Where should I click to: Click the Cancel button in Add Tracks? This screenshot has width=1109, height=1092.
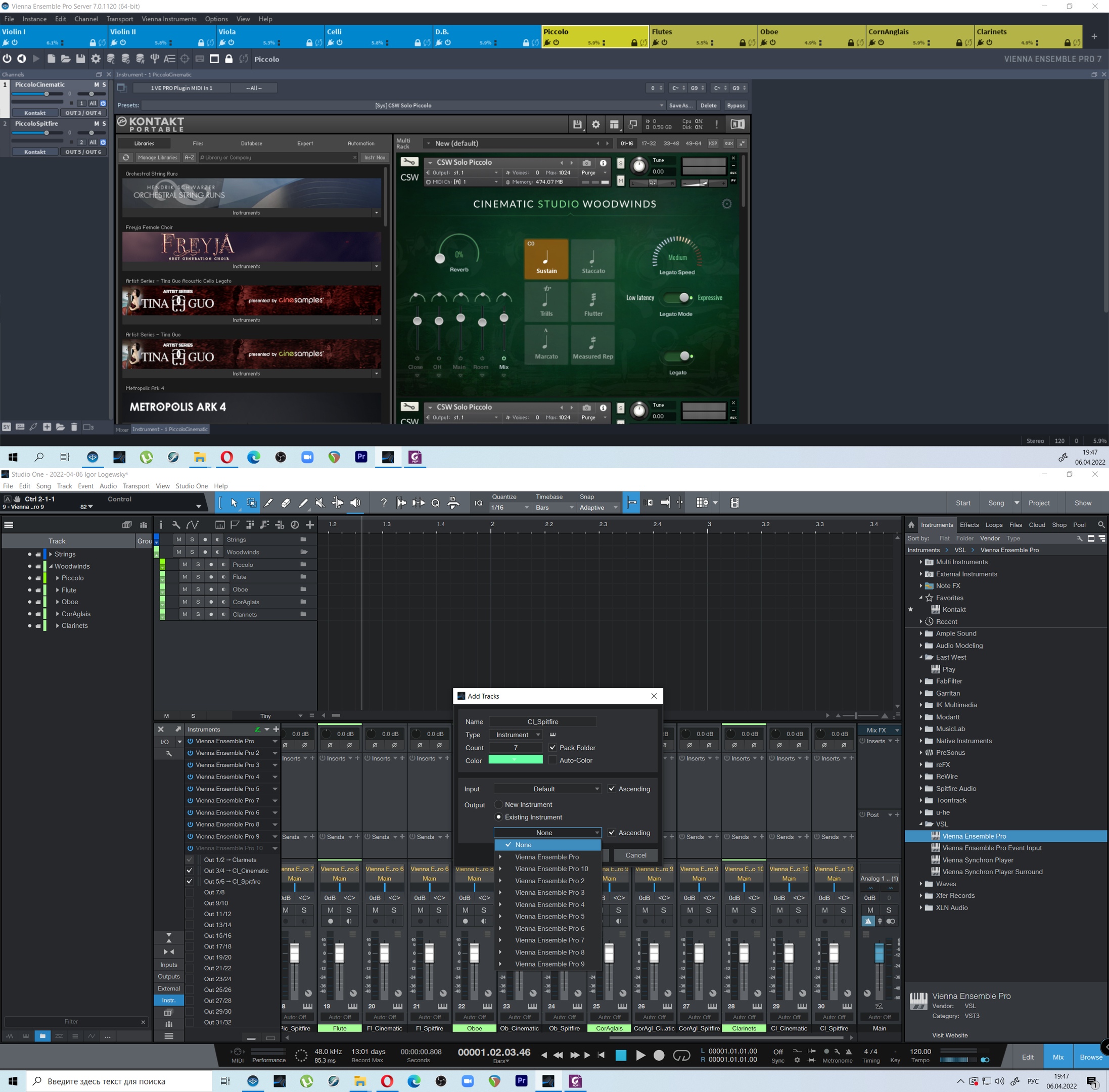click(635, 855)
